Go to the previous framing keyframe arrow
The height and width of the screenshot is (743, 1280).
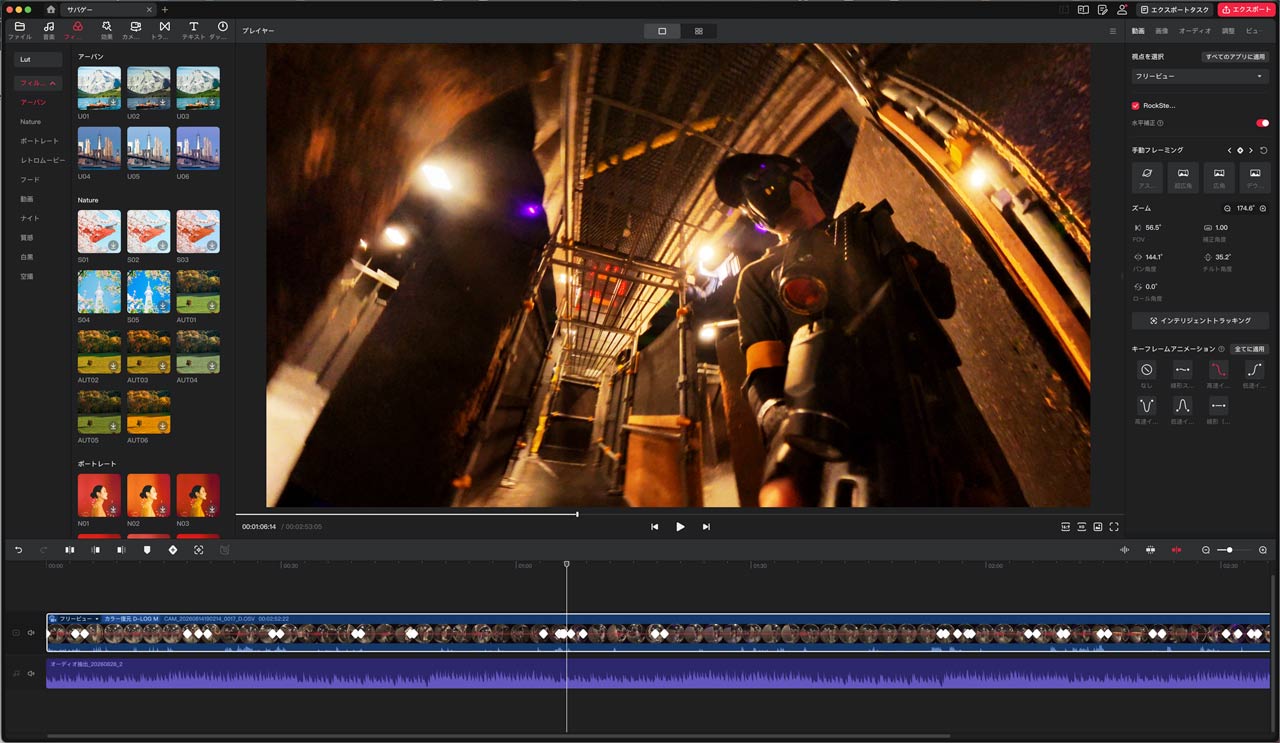click(x=1229, y=150)
